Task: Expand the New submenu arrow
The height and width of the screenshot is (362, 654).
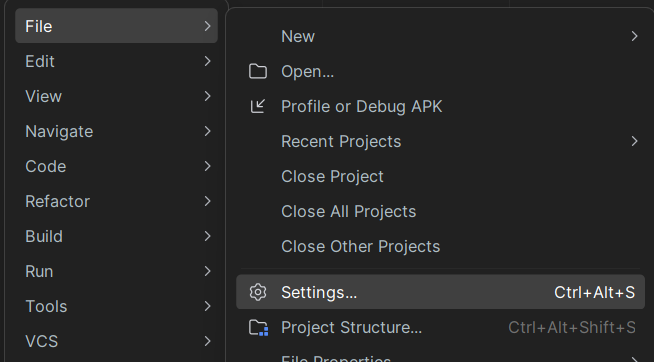Action: (x=634, y=36)
